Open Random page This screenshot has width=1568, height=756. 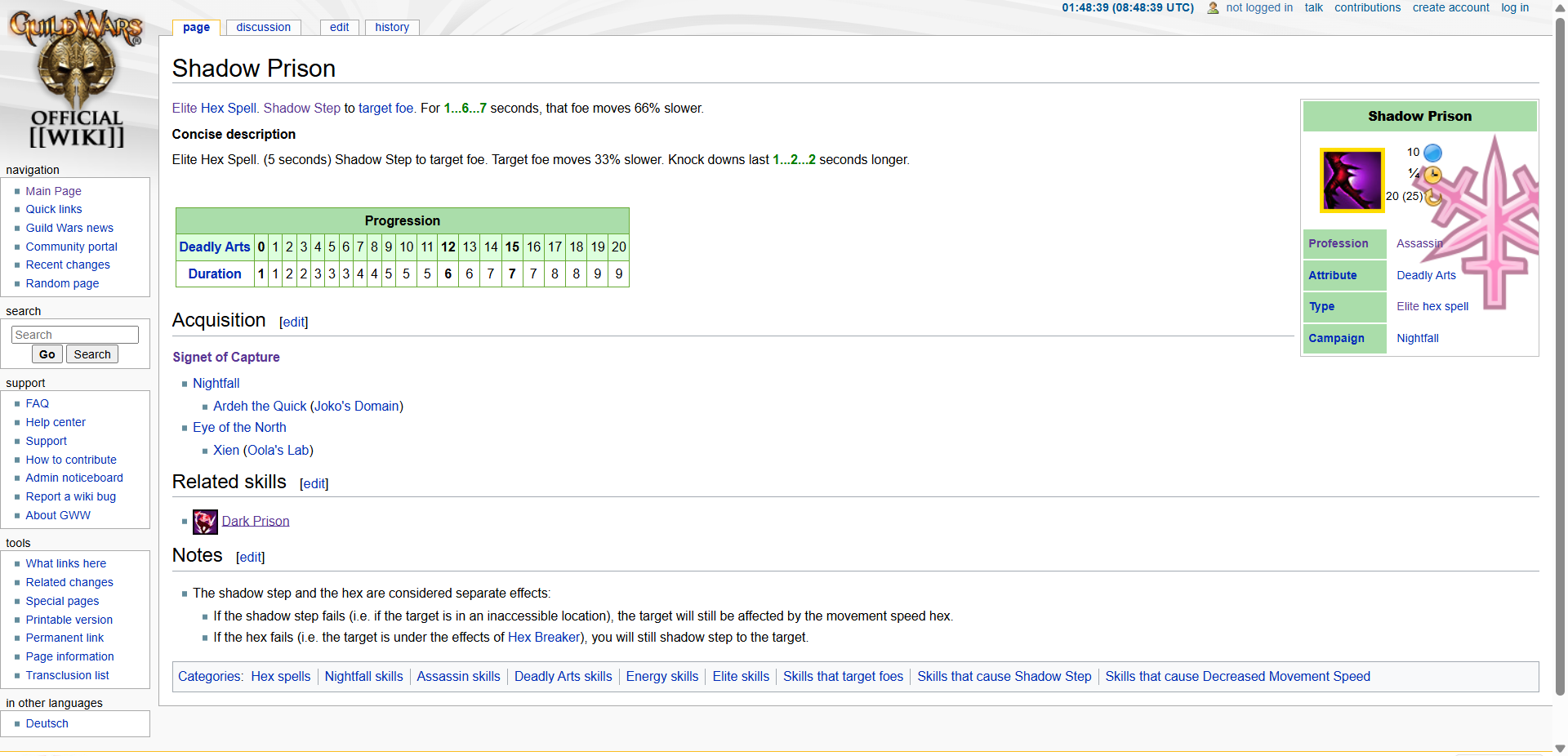coord(62,283)
